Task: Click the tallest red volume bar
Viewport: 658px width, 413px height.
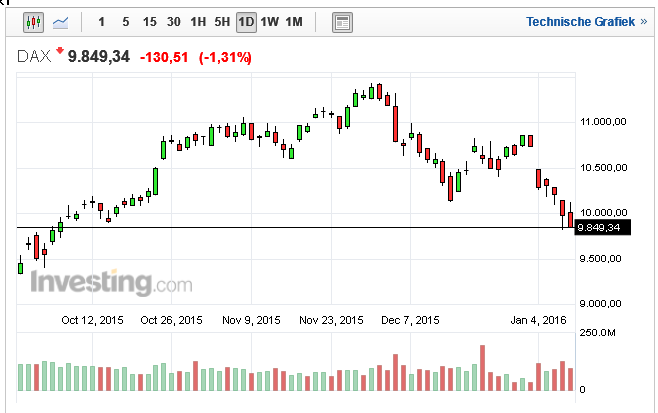Action: (483, 368)
